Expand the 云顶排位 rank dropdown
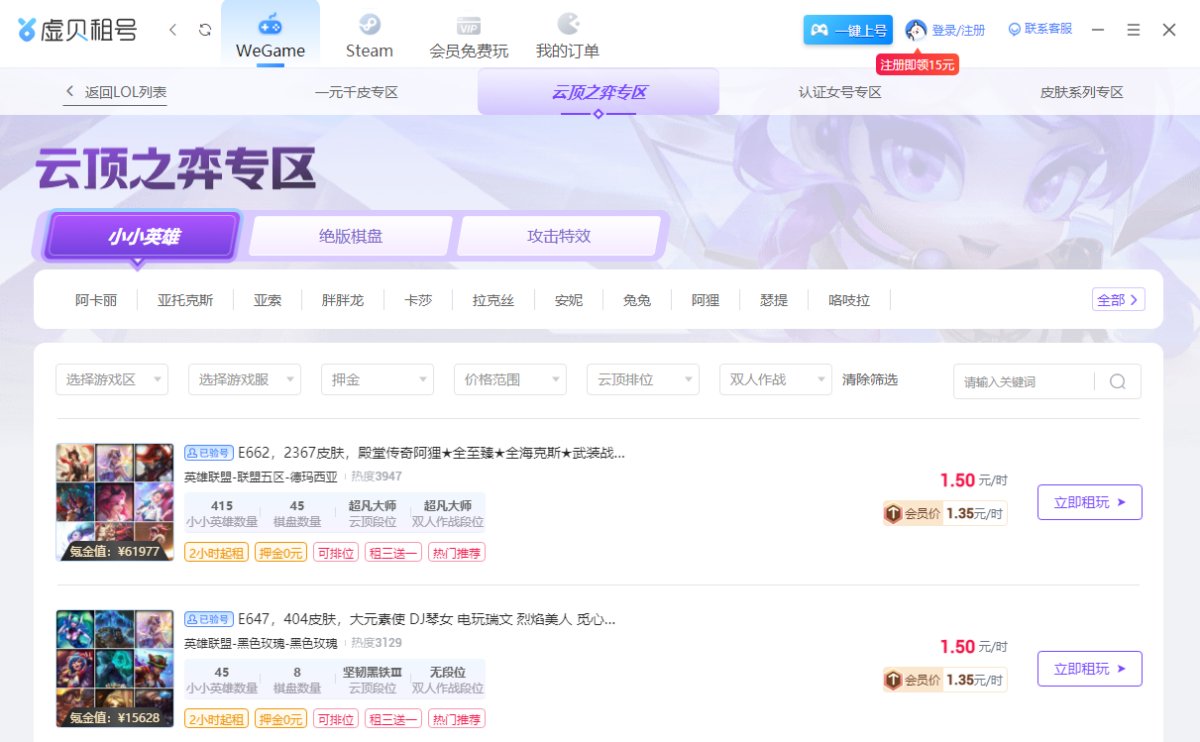The width and height of the screenshot is (1200, 742). 643,380
